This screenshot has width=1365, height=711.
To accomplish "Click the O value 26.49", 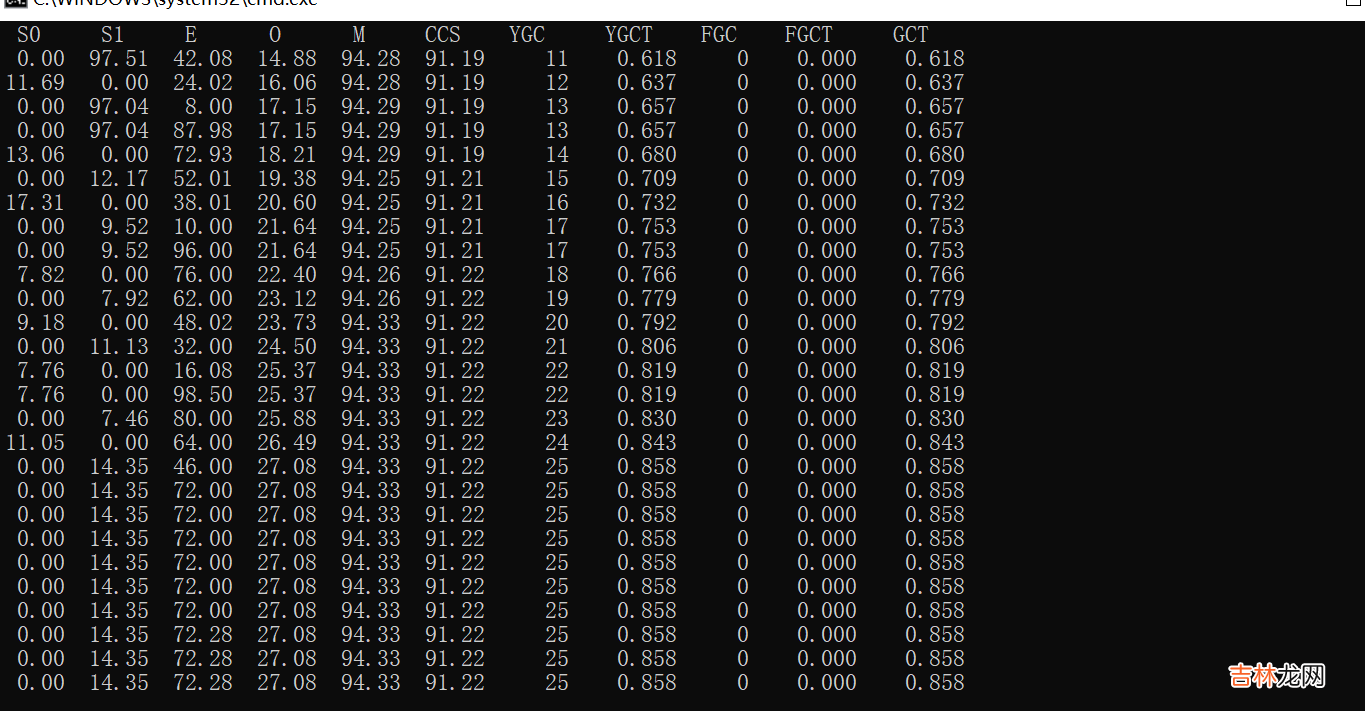I will (286, 443).
